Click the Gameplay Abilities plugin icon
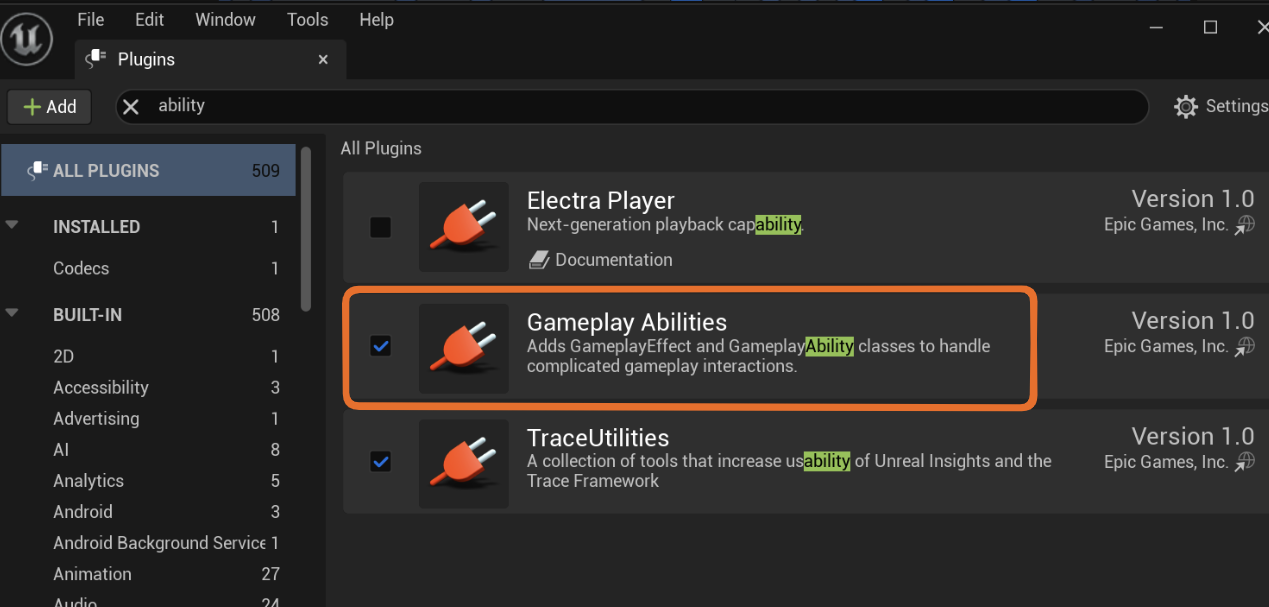1269x607 pixels. (463, 348)
